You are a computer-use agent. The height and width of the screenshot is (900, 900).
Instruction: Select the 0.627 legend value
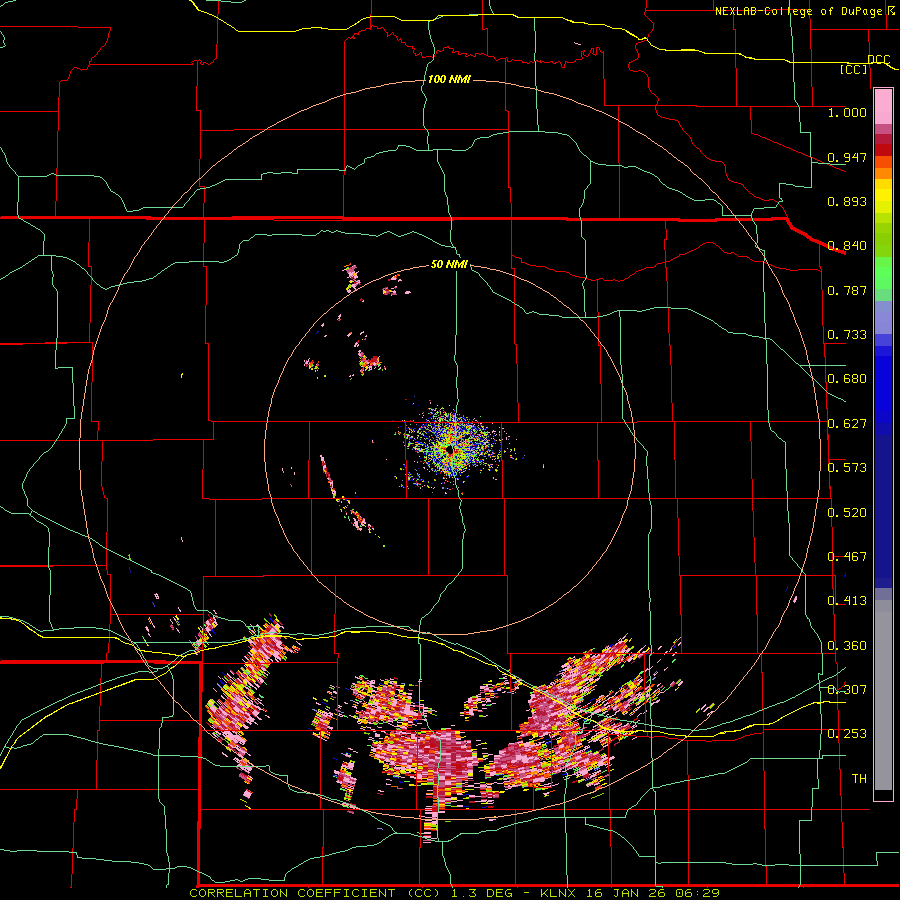pyautogui.click(x=847, y=424)
